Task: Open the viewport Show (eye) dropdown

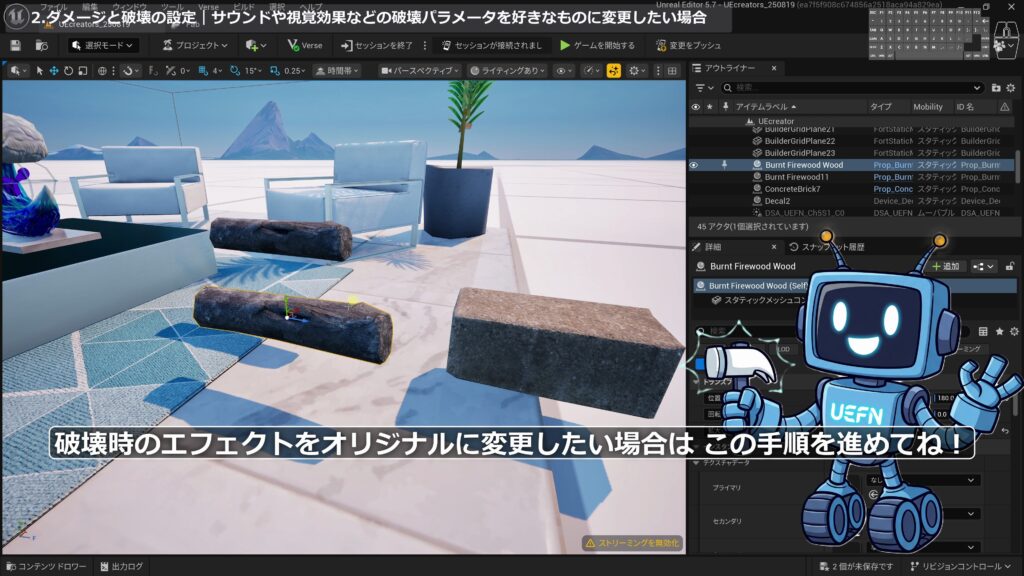Action: 564,71
